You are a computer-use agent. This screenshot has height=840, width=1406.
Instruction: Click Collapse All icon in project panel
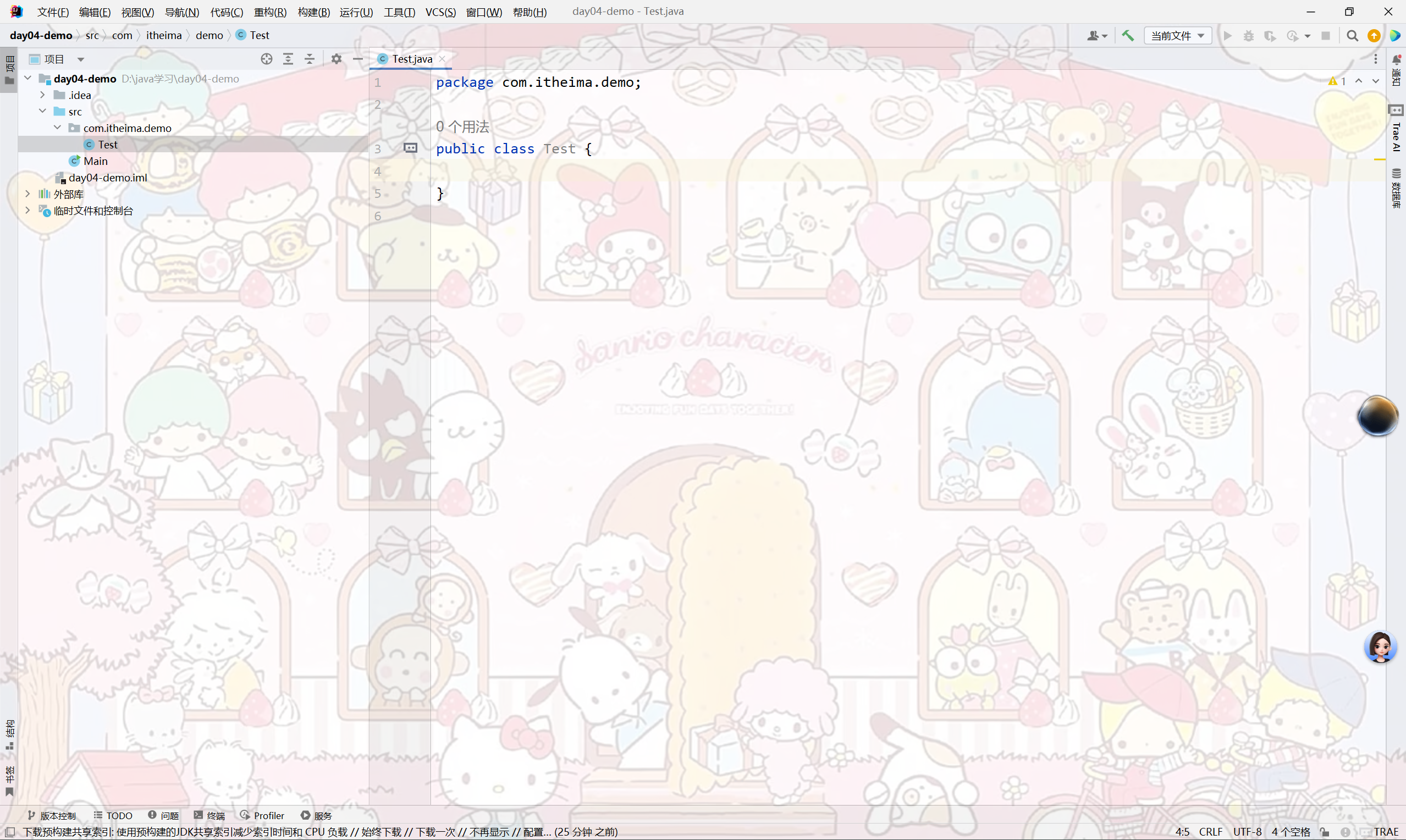[x=310, y=59]
